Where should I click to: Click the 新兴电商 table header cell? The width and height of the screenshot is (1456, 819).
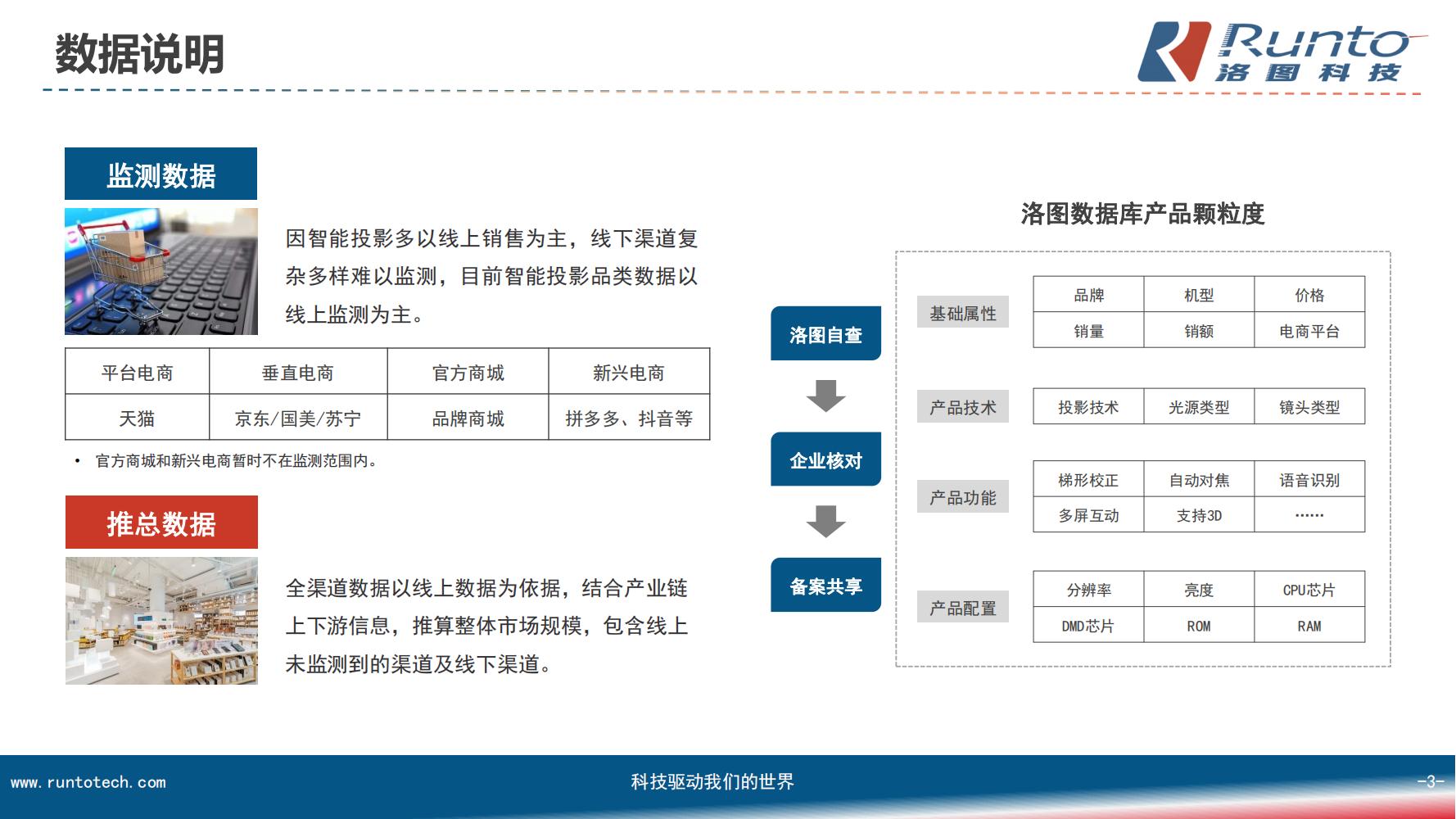(x=629, y=371)
